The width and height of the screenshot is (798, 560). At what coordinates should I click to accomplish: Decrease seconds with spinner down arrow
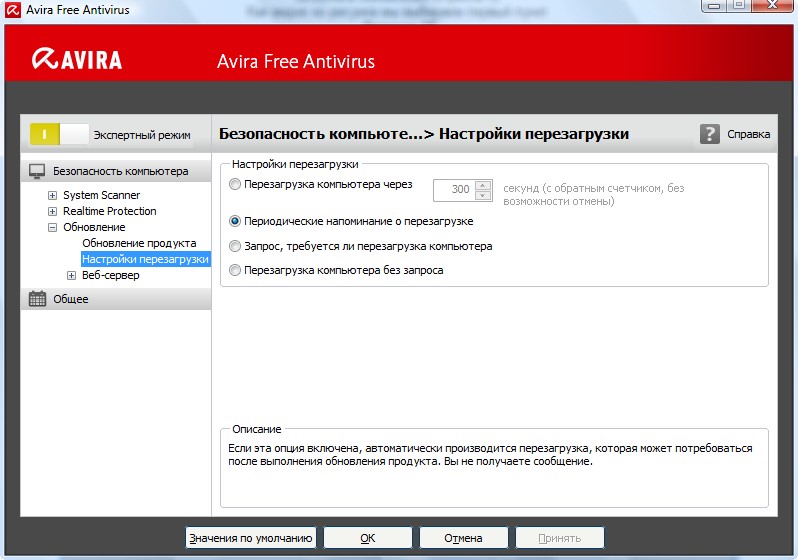(482, 195)
